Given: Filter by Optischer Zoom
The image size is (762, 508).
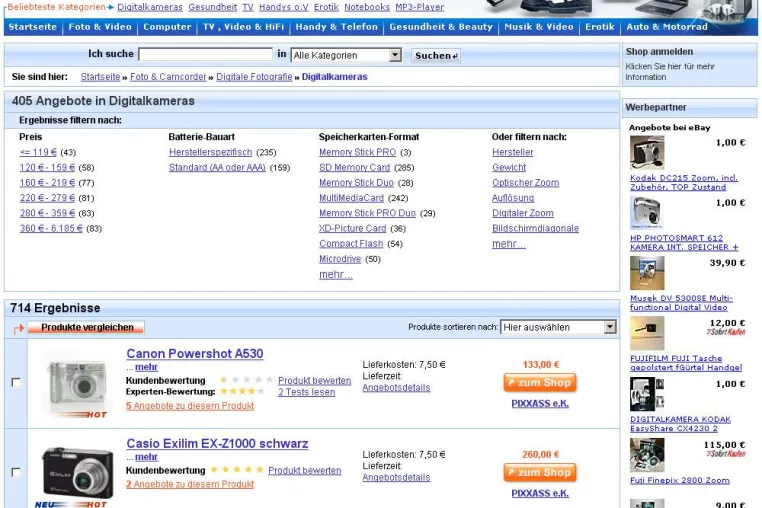Looking at the screenshot, I should (525, 183).
